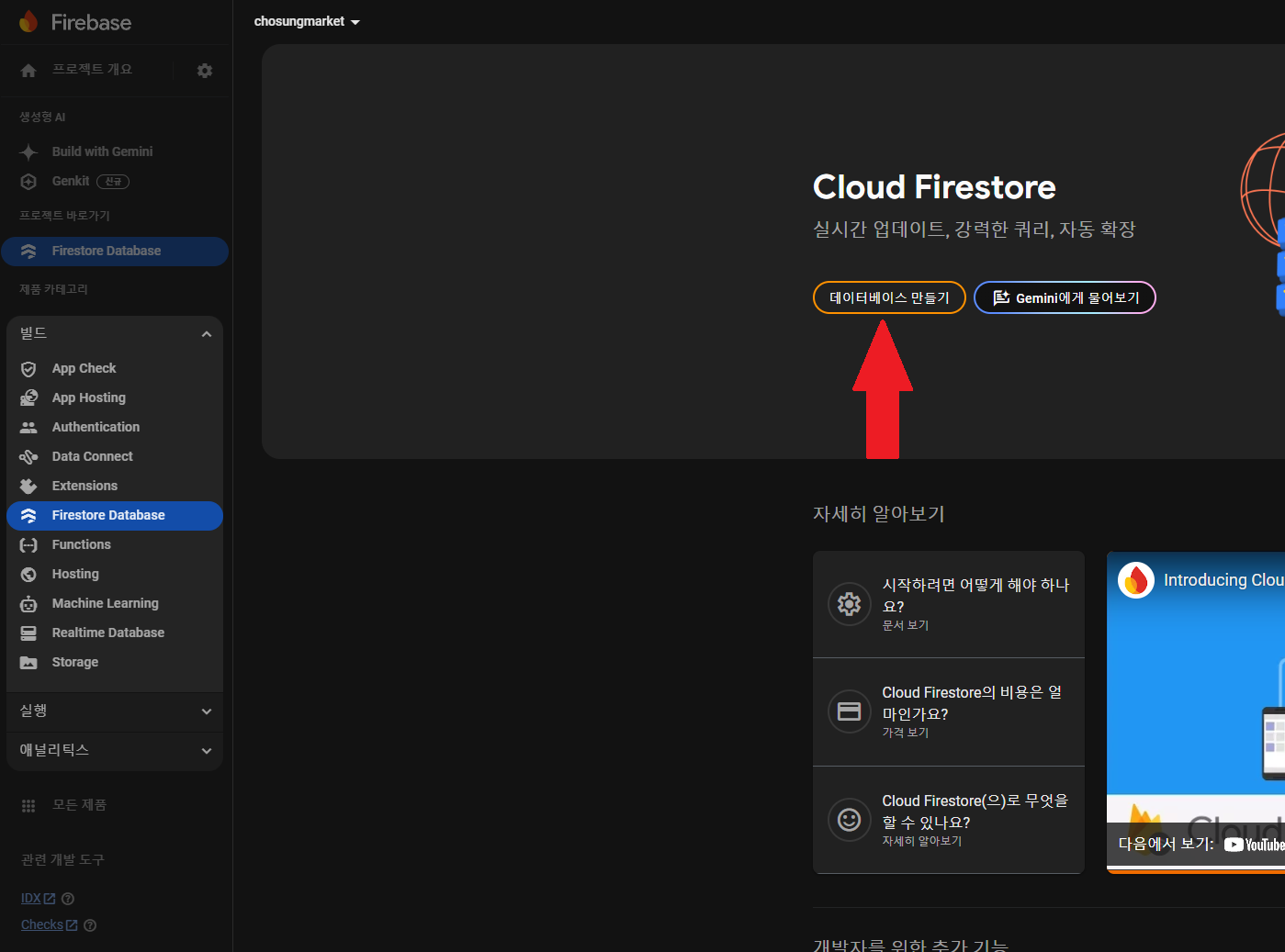
Task: Expand the 실행 section
Action: click(115, 711)
